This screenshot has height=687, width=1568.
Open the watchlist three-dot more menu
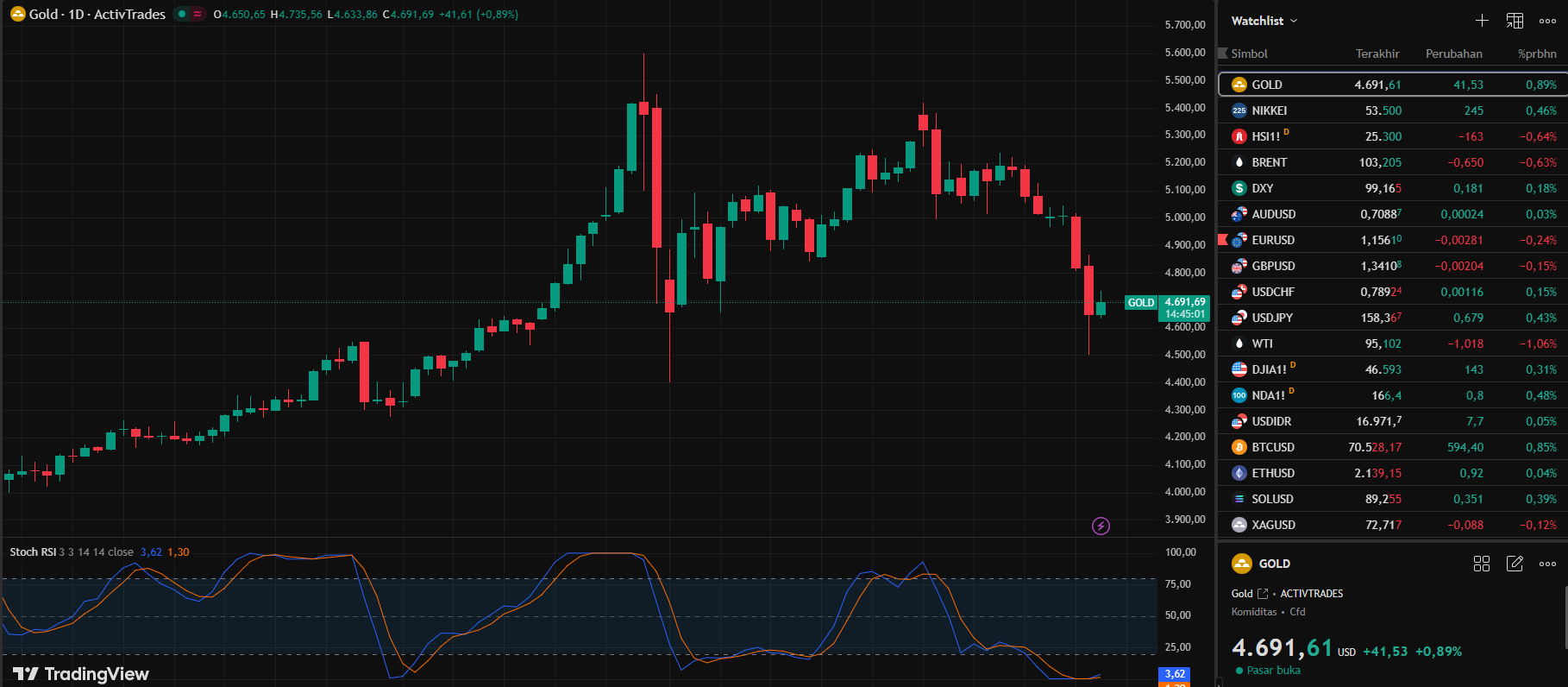(1547, 21)
